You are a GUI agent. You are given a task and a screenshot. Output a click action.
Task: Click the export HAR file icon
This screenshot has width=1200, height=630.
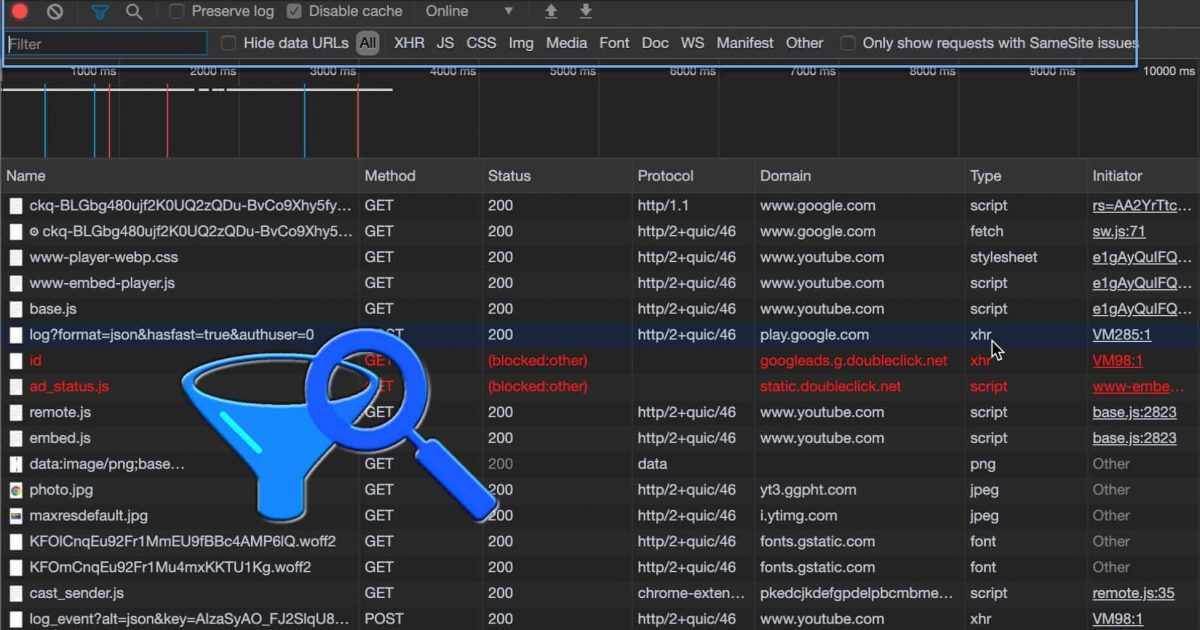coord(586,11)
